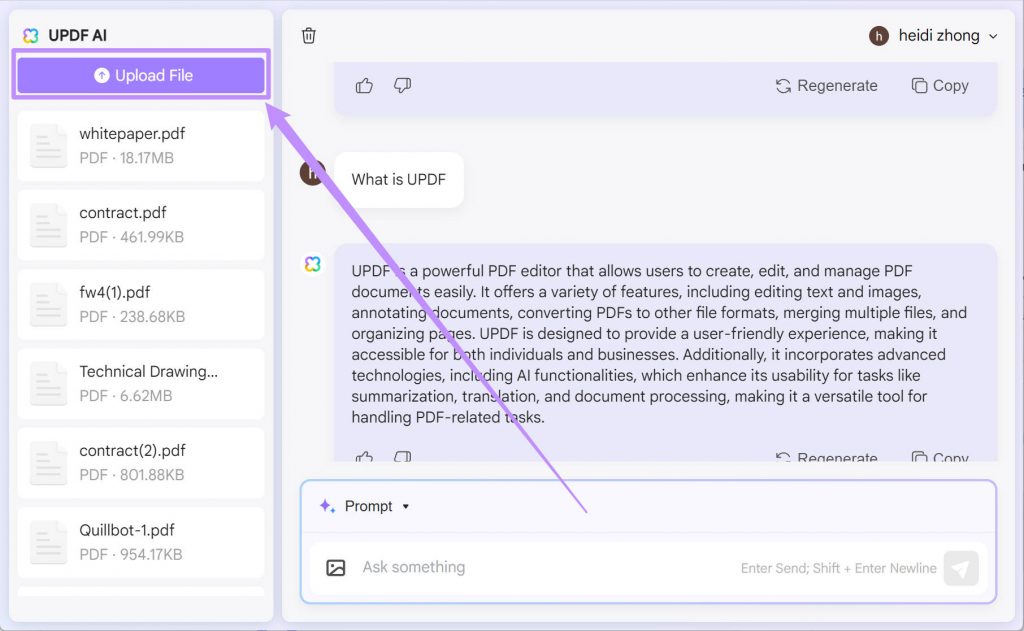
Task: Open the conversation delete trash icon
Action: [x=308, y=35]
